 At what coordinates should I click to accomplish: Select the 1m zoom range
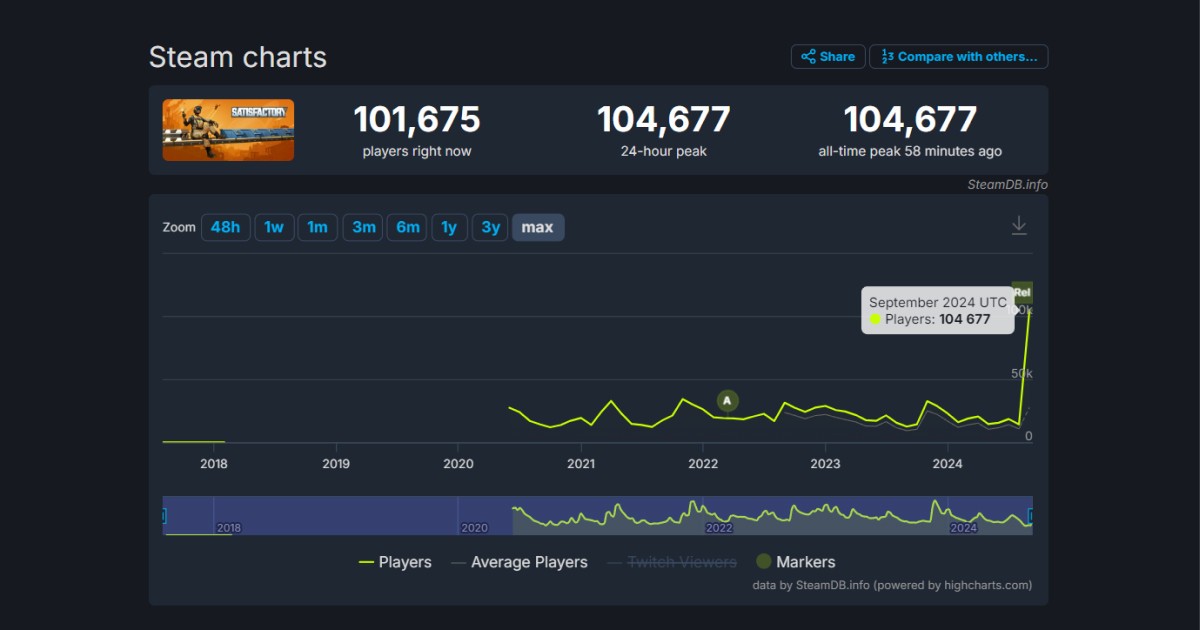coord(318,227)
